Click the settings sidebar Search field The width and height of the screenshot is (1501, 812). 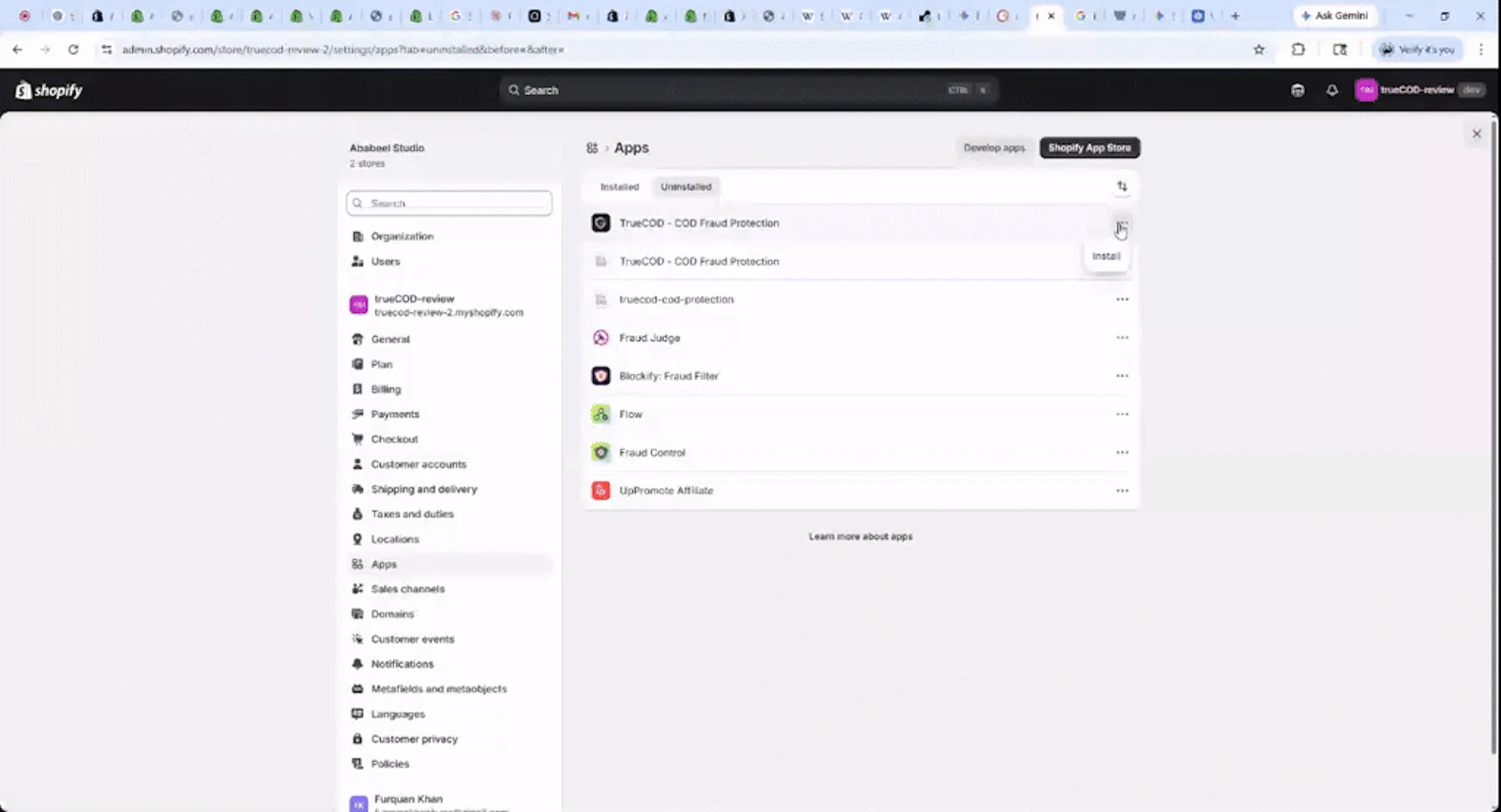(x=449, y=203)
